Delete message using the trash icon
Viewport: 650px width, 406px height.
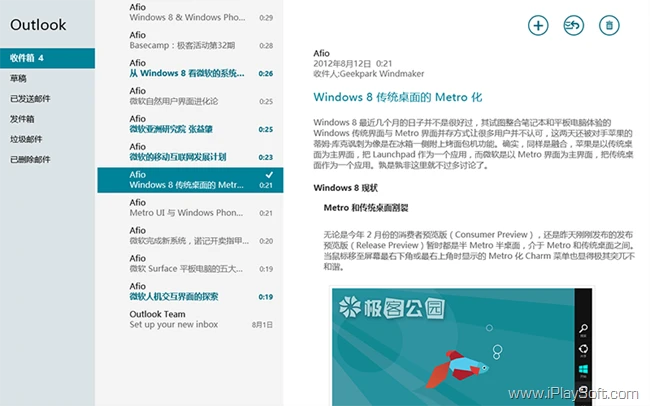pos(609,25)
